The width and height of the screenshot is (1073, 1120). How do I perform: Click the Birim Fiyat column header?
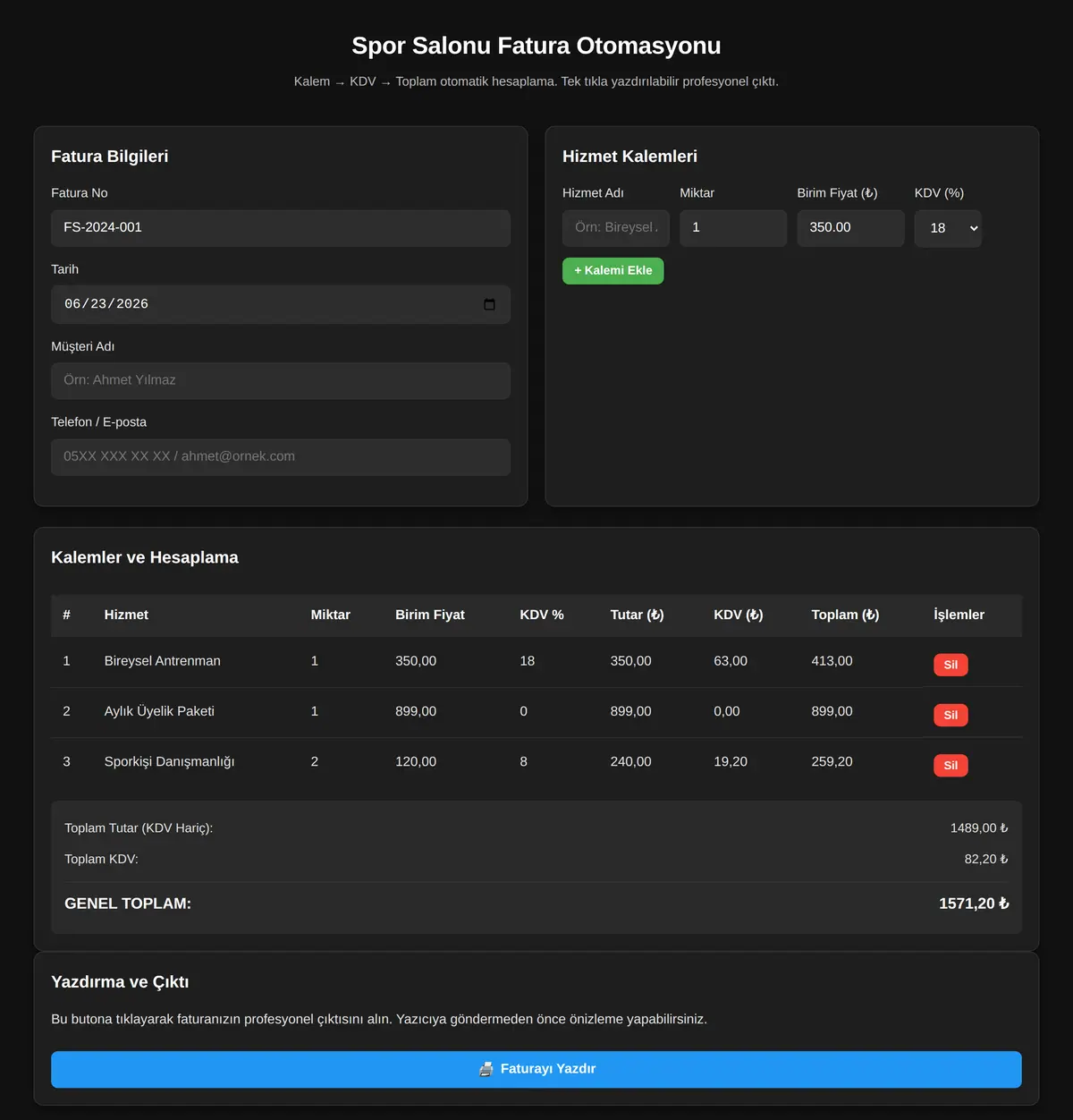pyautogui.click(x=430, y=615)
